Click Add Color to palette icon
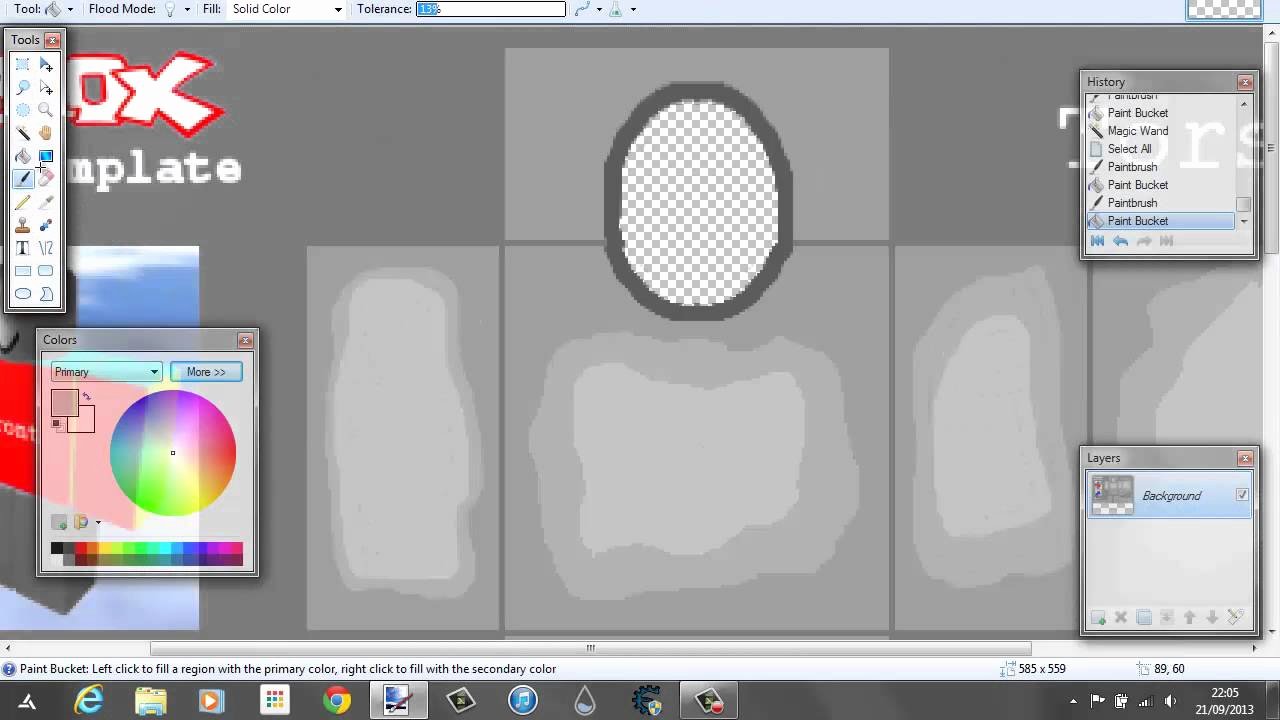 click(60, 522)
